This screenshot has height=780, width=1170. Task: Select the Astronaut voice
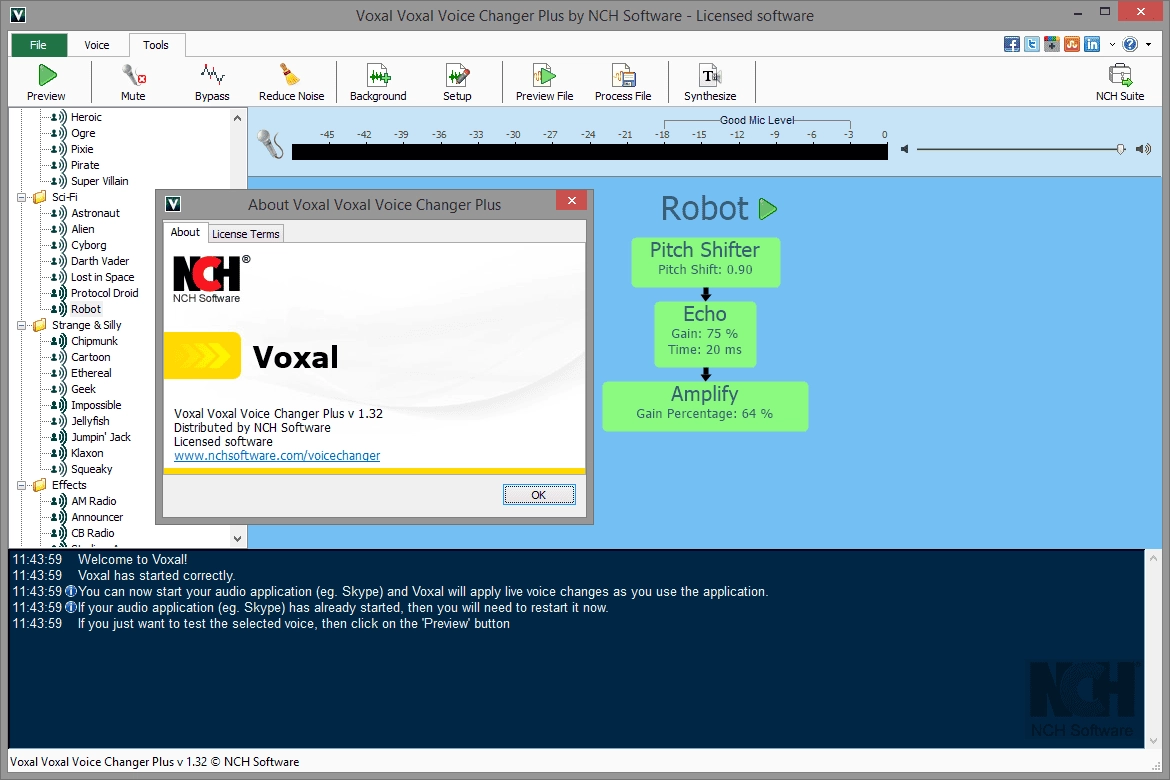(96, 213)
